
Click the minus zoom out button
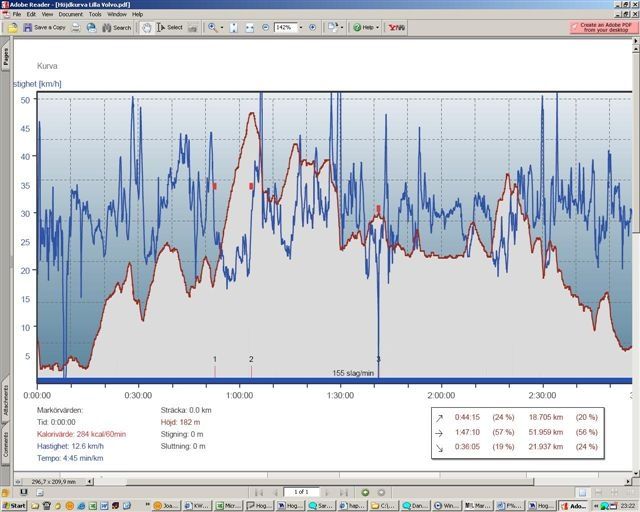tap(265, 28)
